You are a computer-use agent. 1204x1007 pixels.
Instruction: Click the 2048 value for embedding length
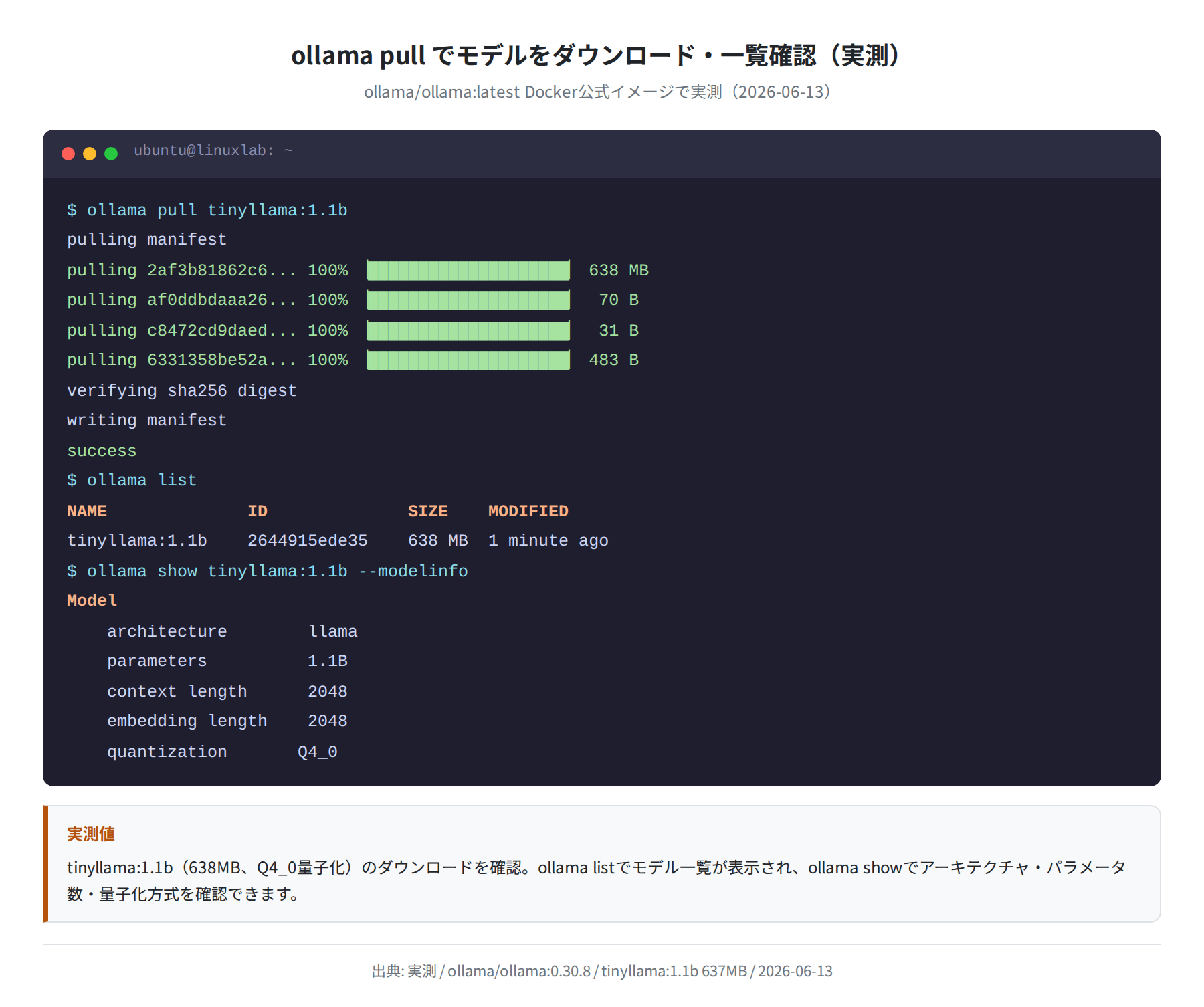[x=328, y=721]
